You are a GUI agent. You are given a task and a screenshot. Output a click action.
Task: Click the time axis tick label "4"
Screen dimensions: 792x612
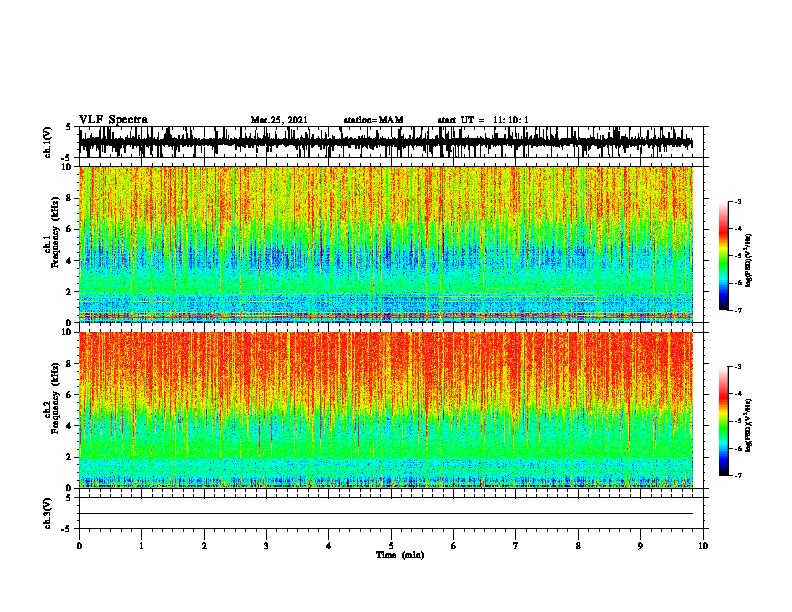(329, 546)
